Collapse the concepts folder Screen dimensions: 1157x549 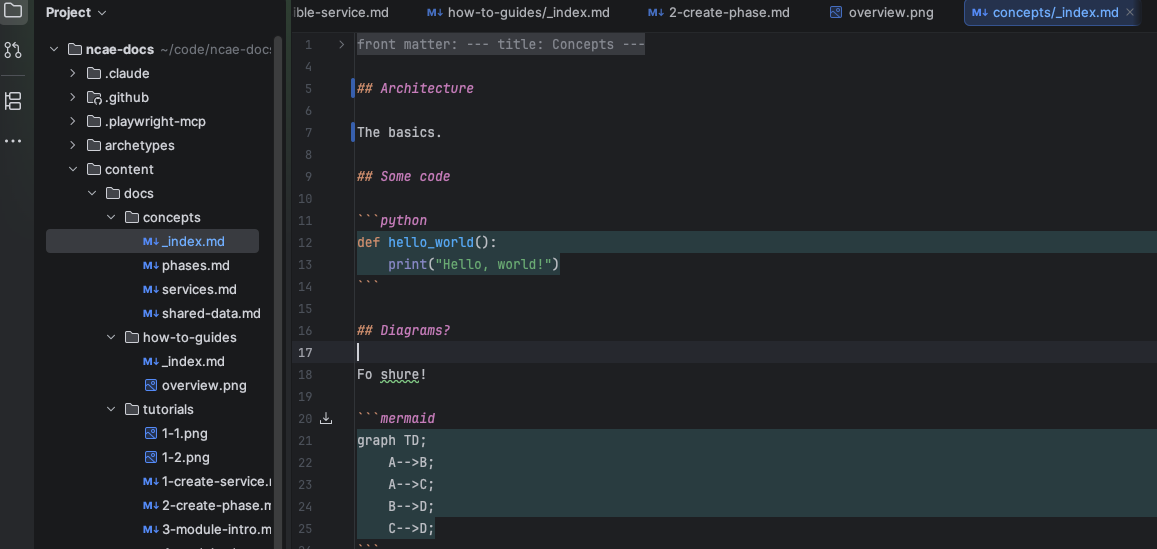point(111,218)
